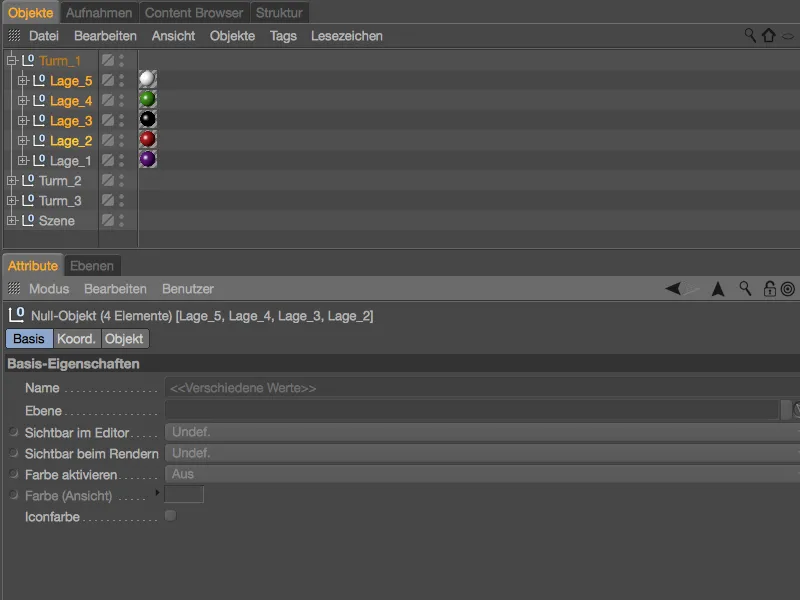
Task: Click the up arrow icon in Attribute Manager
Action: pyautogui.click(x=718, y=289)
